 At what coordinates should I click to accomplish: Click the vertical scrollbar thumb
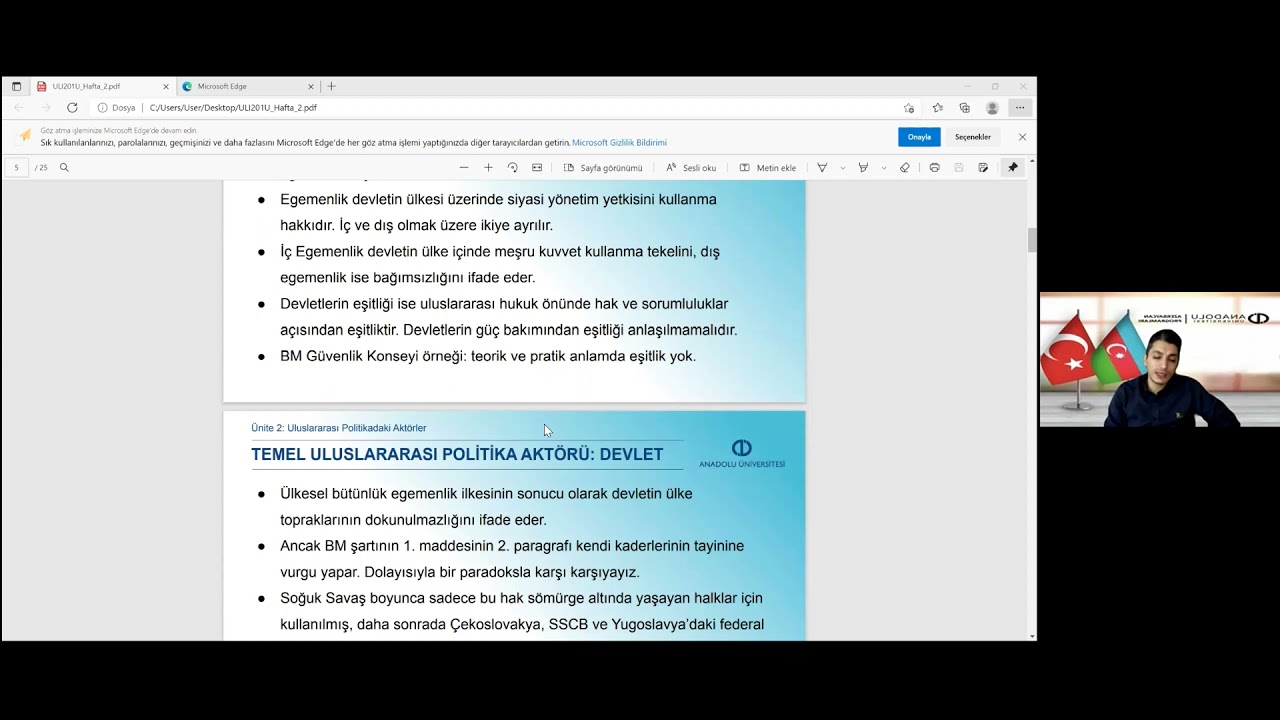point(1032,240)
